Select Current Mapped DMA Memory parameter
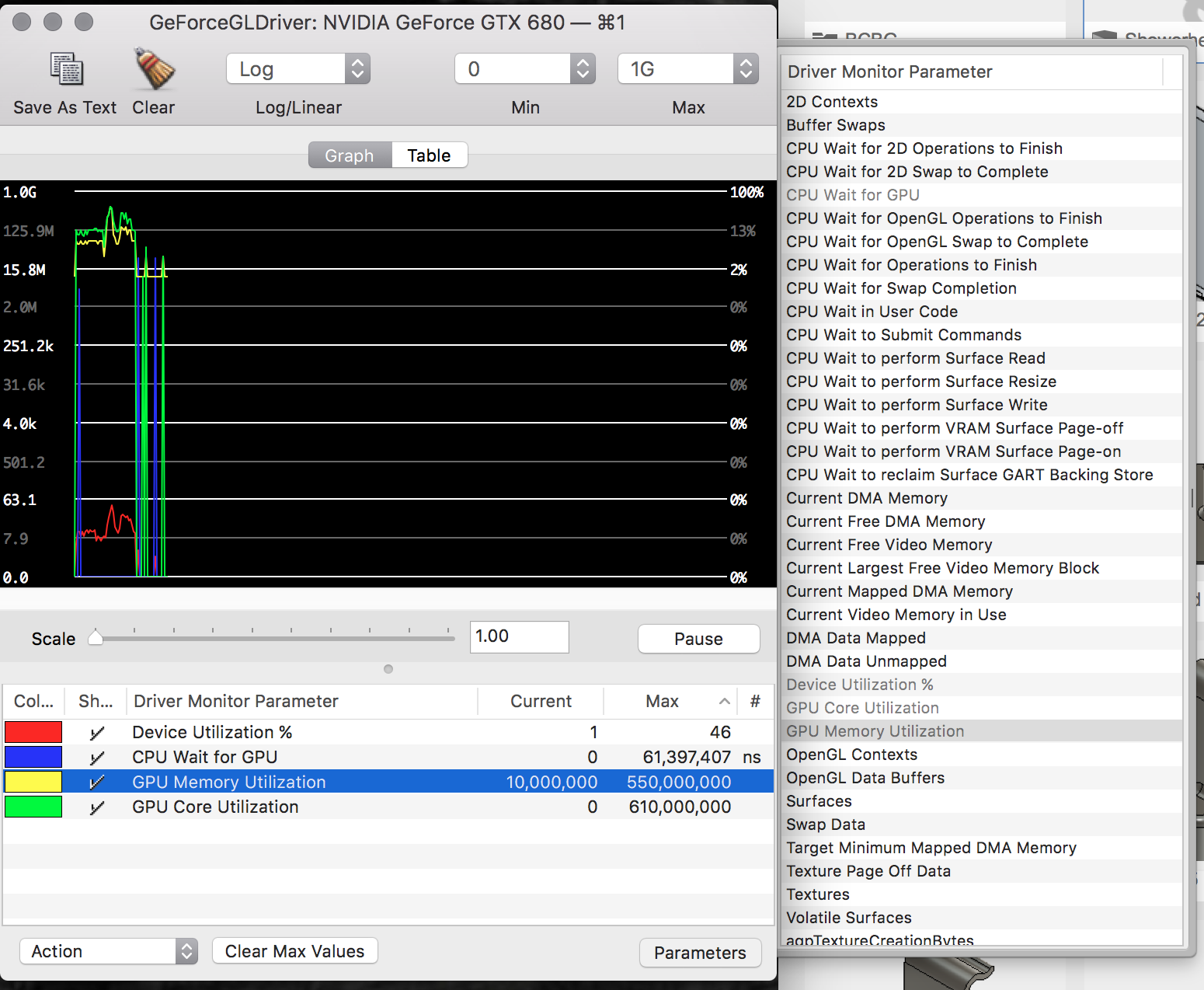Image resolution: width=1204 pixels, height=990 pixels. click(983, 591)
